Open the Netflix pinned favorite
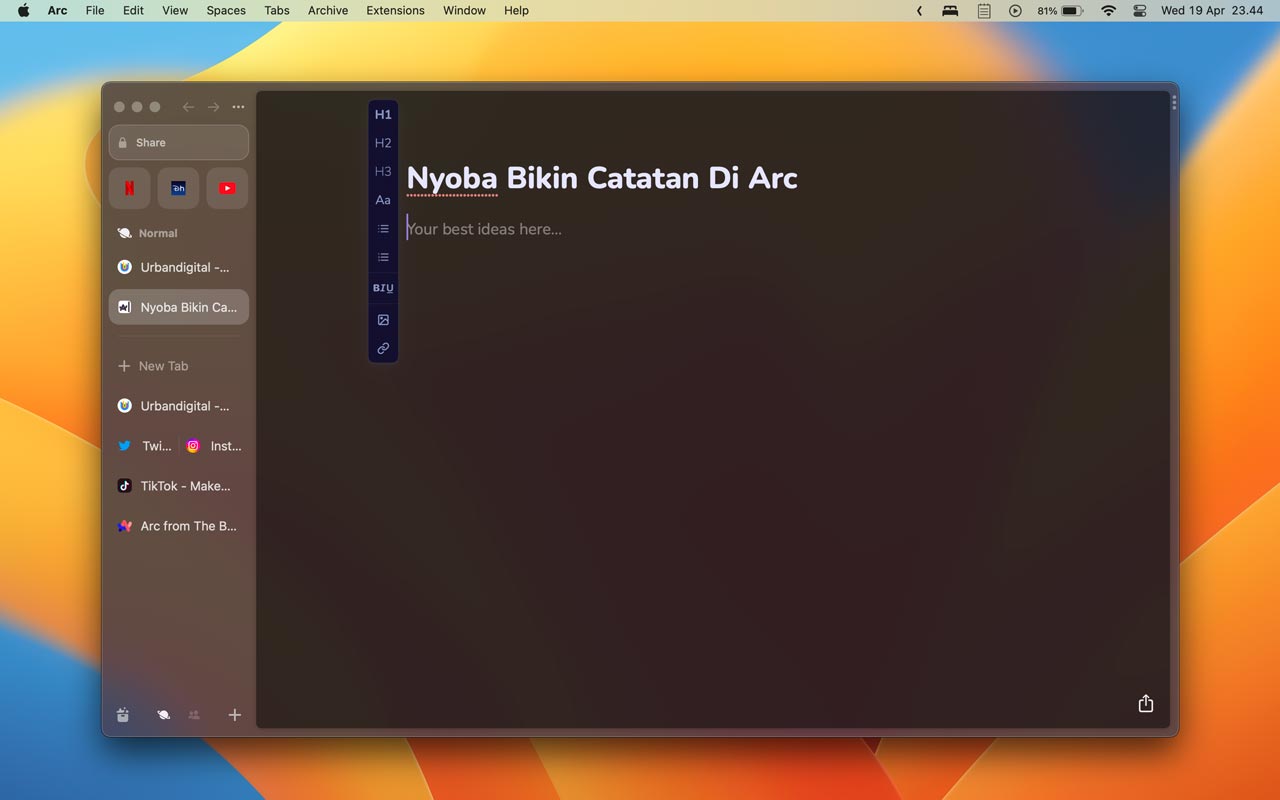The width and height of the screenshot is (1280, 800). click(x=129, y=188)
